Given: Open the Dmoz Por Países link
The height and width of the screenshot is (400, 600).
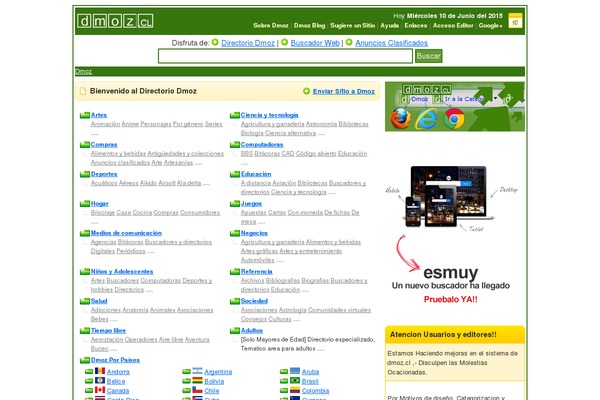Looking at the screenshot, I should pyautogui.click(x=115, y=360).
